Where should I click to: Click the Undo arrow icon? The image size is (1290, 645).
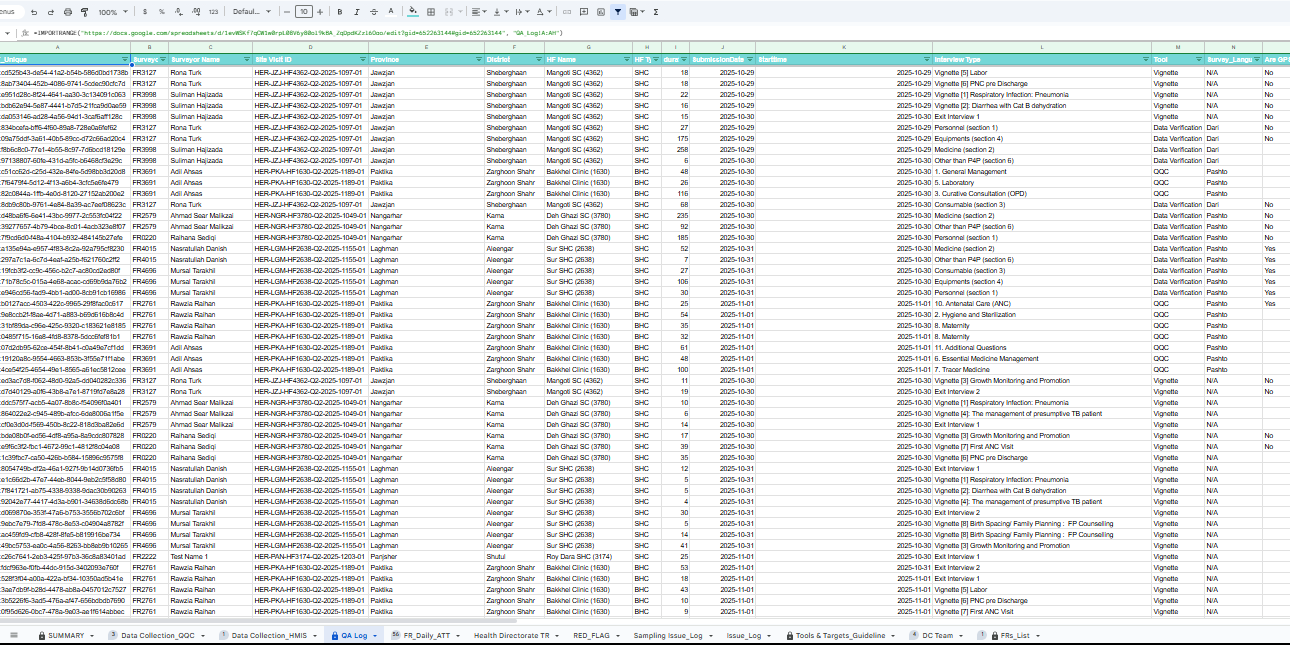click(34, 12)
